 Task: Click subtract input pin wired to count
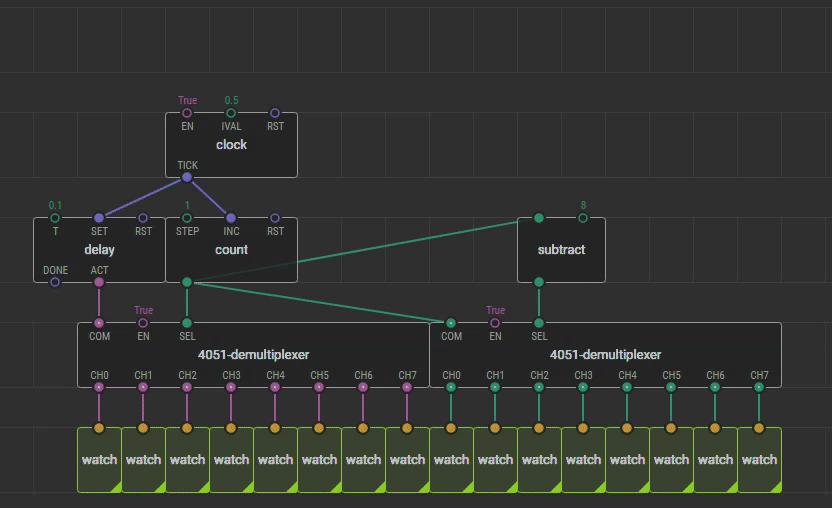(539, 218)
